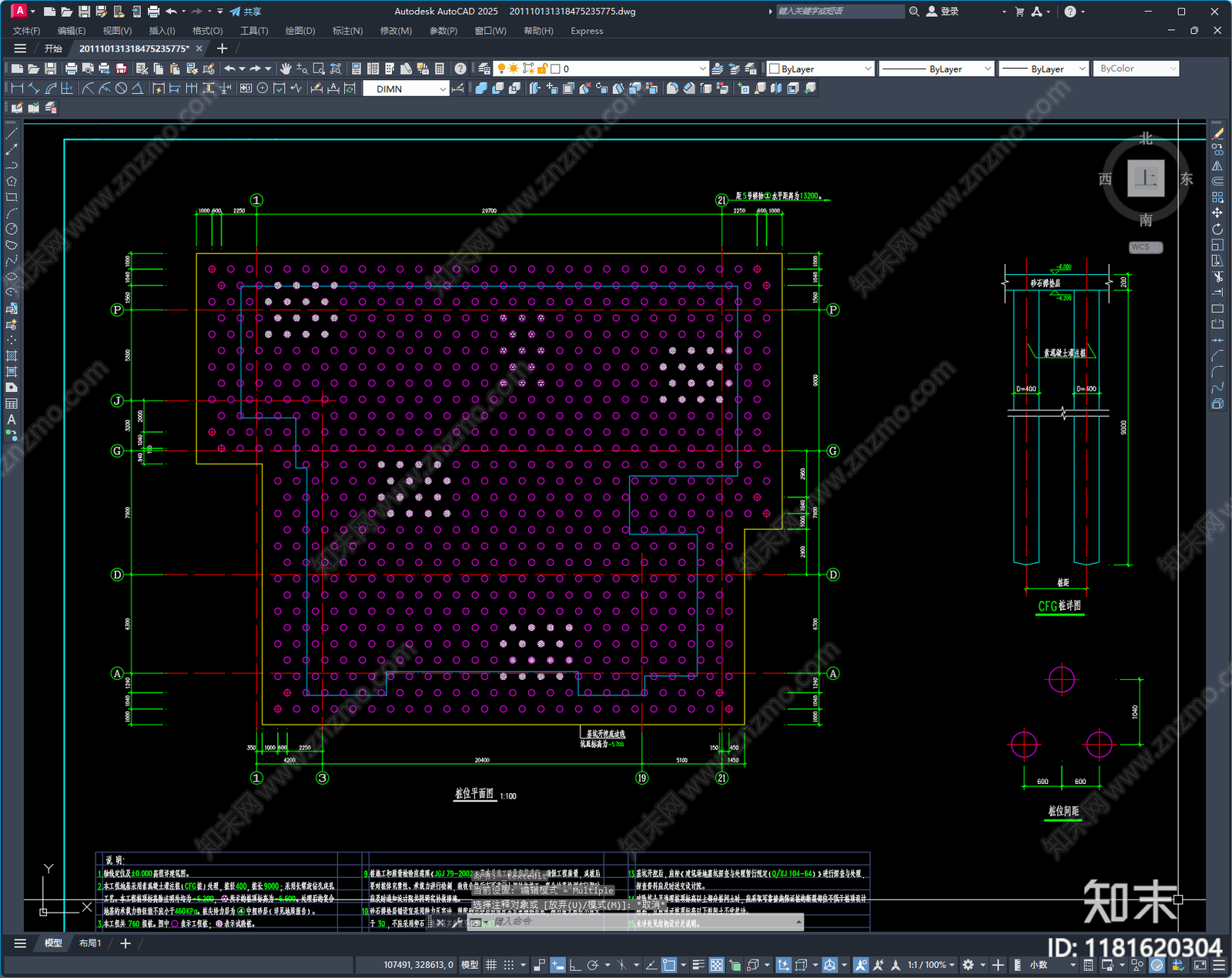Image resolution: width=1232 pixels, height=978 pixels.
Task: Open the WCS coordinate system dropdown
Action: [x=1146, y=247]
